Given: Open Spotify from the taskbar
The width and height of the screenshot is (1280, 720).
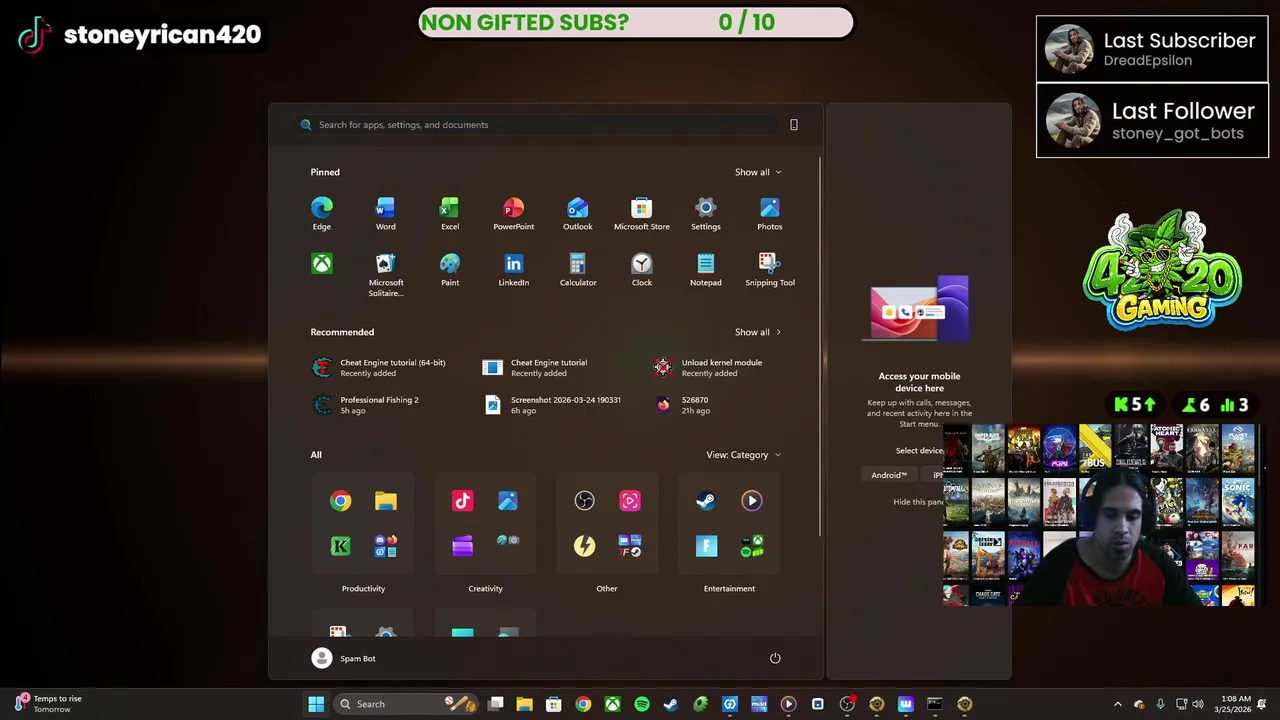Looking at the screenshot, I should click(x=641, y=704).
